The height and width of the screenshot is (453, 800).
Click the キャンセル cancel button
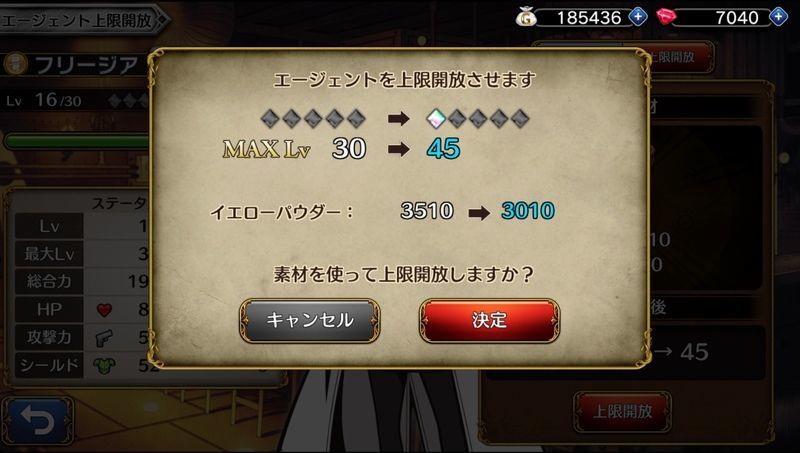click(310, 320)
